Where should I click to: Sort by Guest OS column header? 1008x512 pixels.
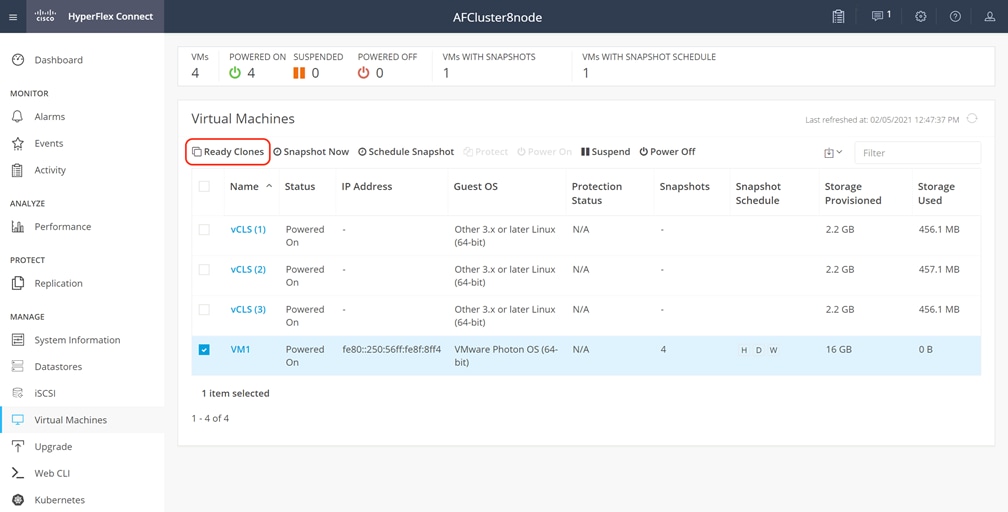pyautogui.click(x=476, y=187)
